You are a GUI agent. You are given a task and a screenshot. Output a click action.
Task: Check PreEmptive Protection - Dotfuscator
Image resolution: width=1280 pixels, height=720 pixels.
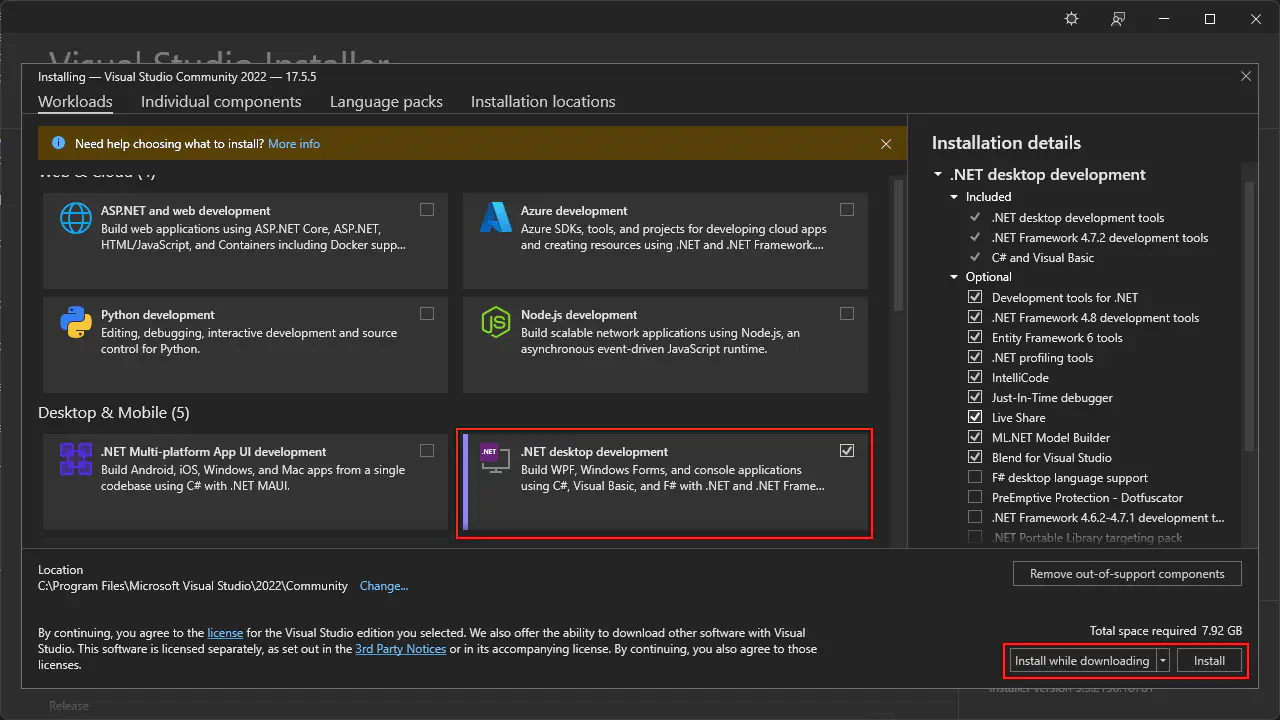(975, 497)
